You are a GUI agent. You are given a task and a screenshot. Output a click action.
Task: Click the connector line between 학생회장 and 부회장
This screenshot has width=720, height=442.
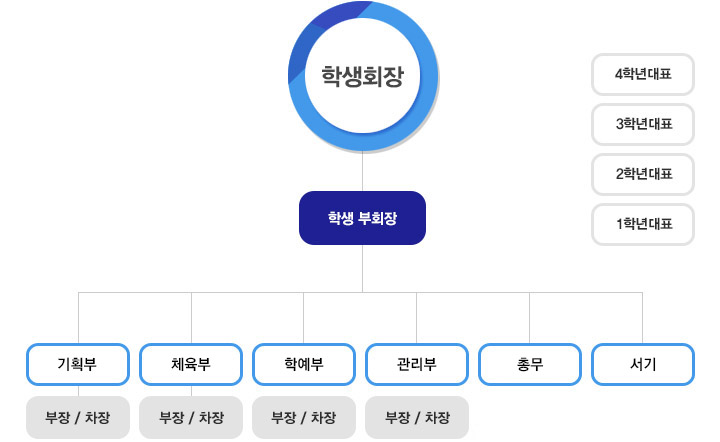pyautogui.click(x=362, y=172)
